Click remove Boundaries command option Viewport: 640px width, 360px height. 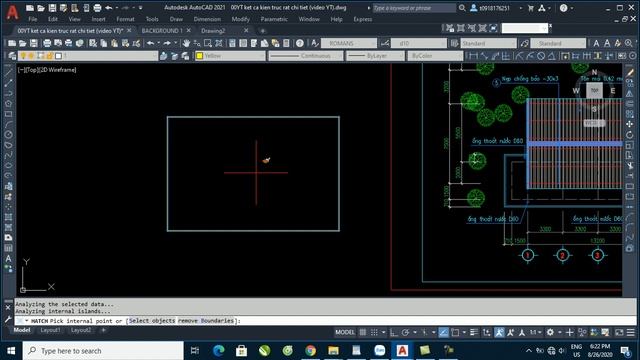pos(206,321)
